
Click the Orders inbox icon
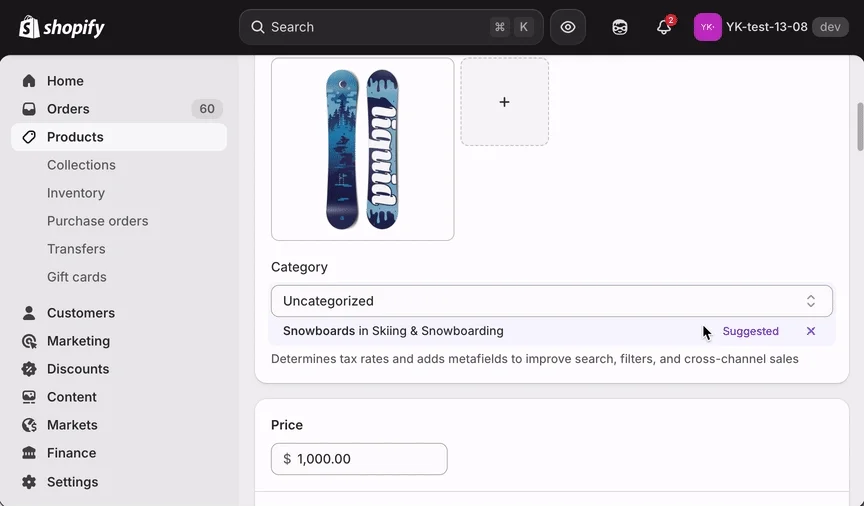point(29,109)
